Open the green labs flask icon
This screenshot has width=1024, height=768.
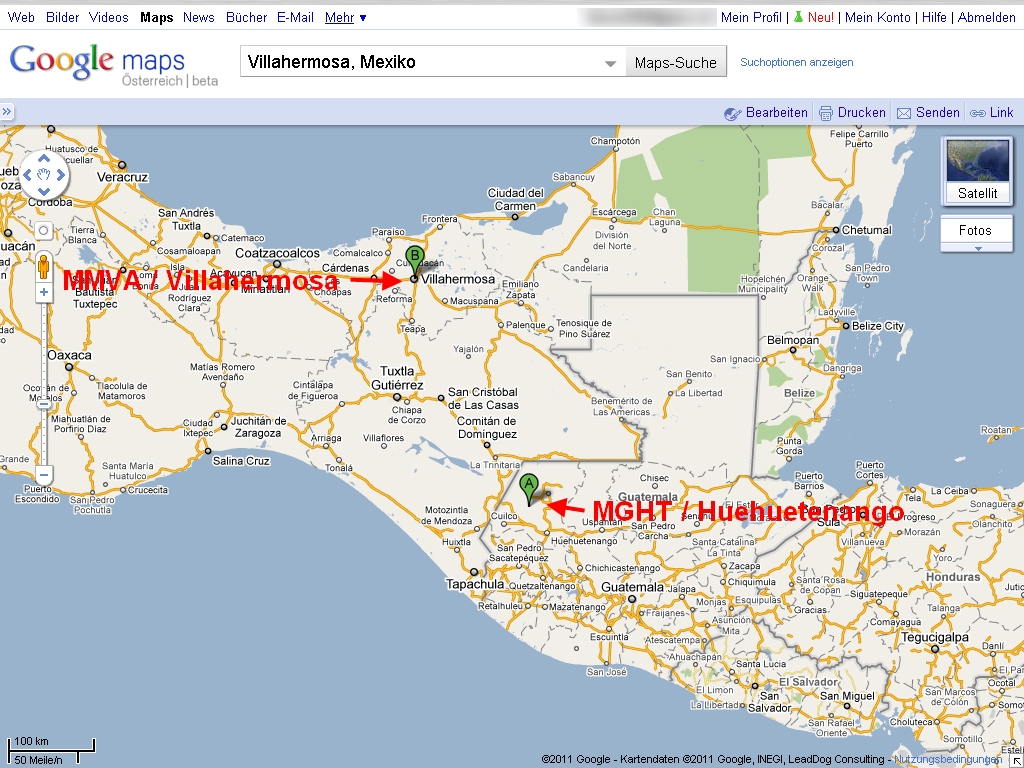(x=798, y=18)
